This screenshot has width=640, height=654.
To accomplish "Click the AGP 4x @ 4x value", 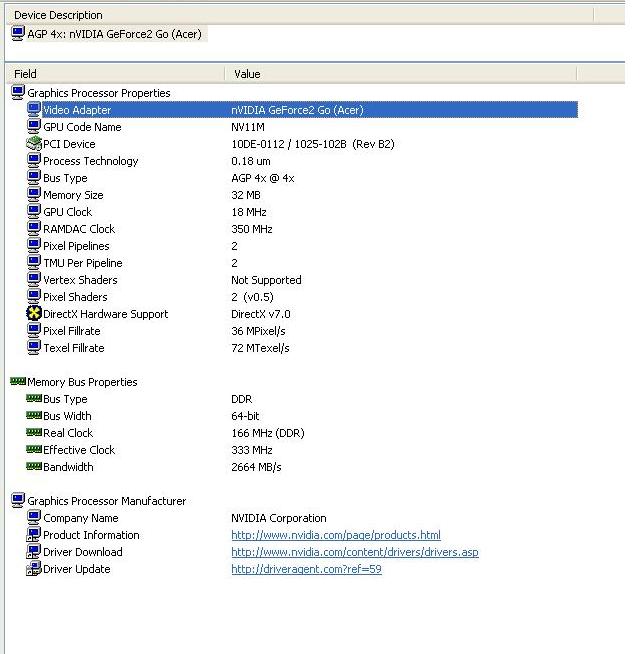I will tap(263, 178).
